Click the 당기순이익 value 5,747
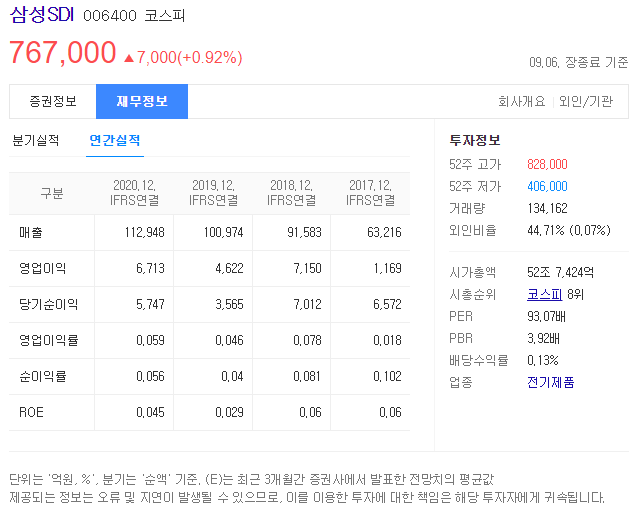 point(150,304)
